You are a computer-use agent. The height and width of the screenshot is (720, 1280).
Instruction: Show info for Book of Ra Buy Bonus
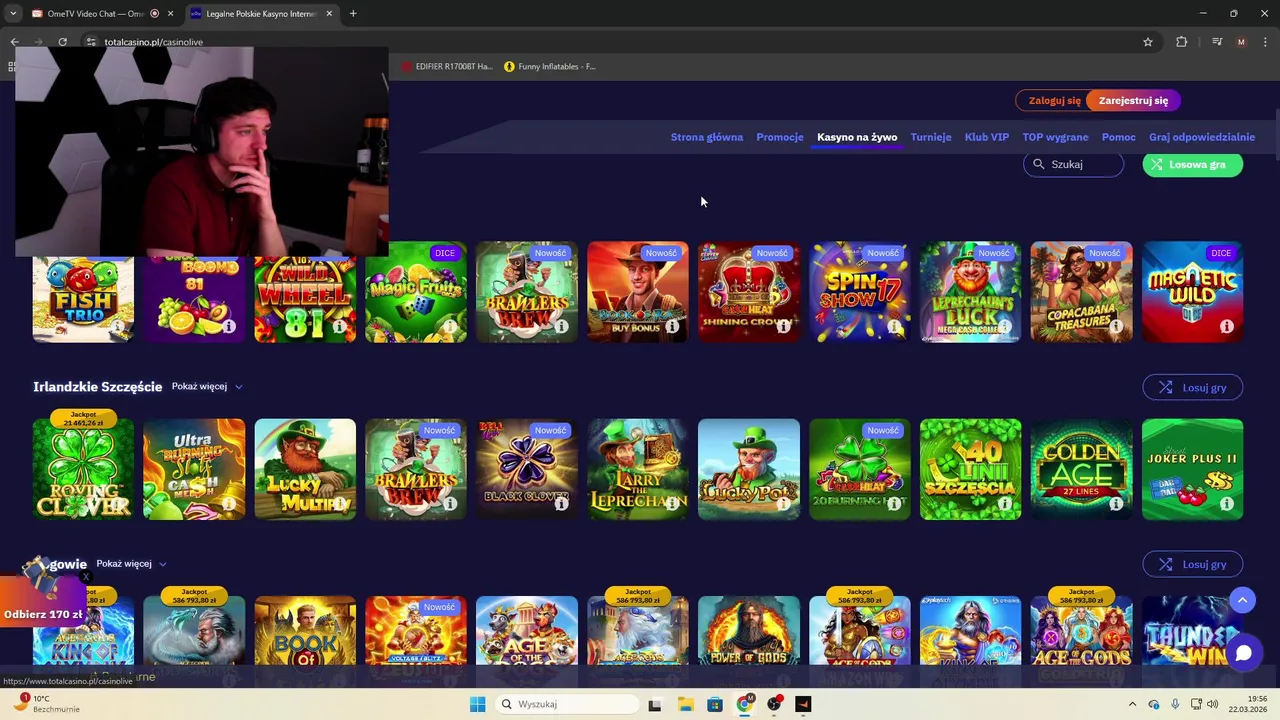(672, 326)
